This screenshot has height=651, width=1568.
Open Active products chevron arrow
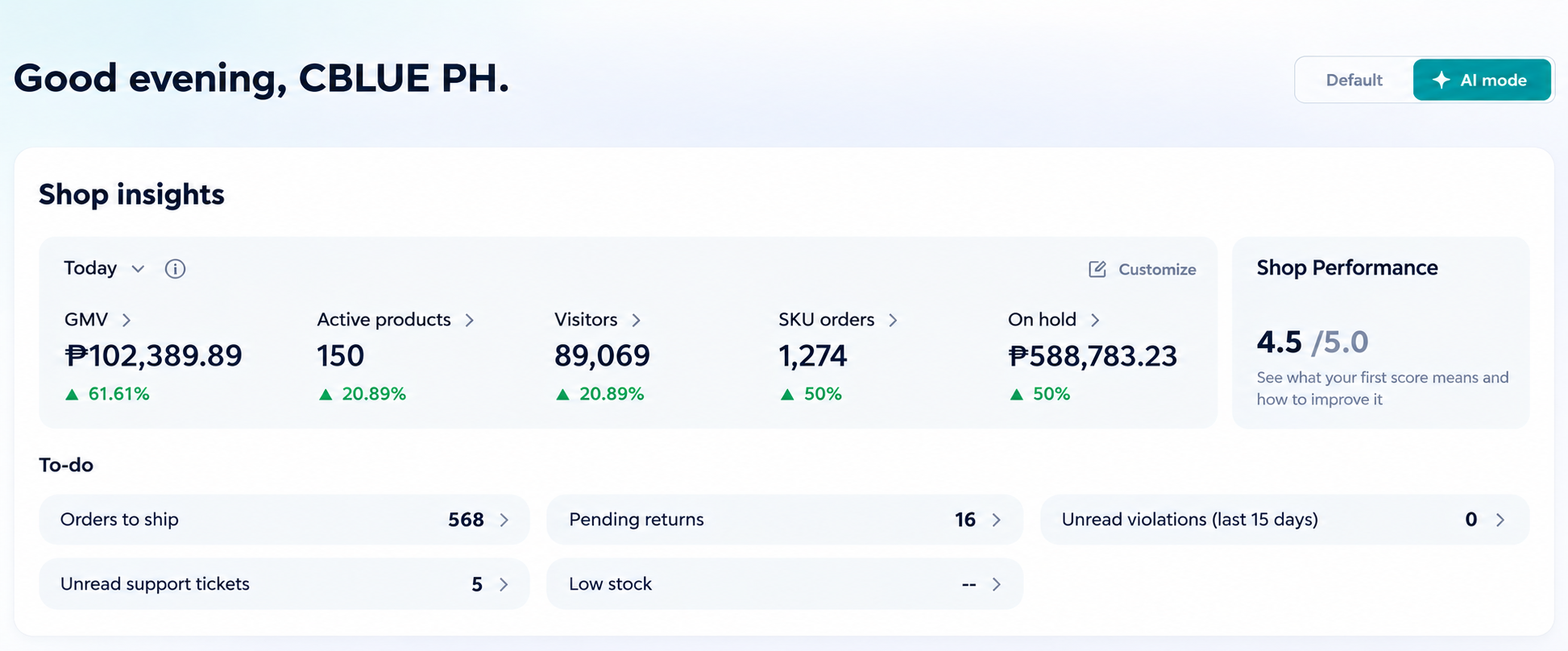(x=470, y=320)
